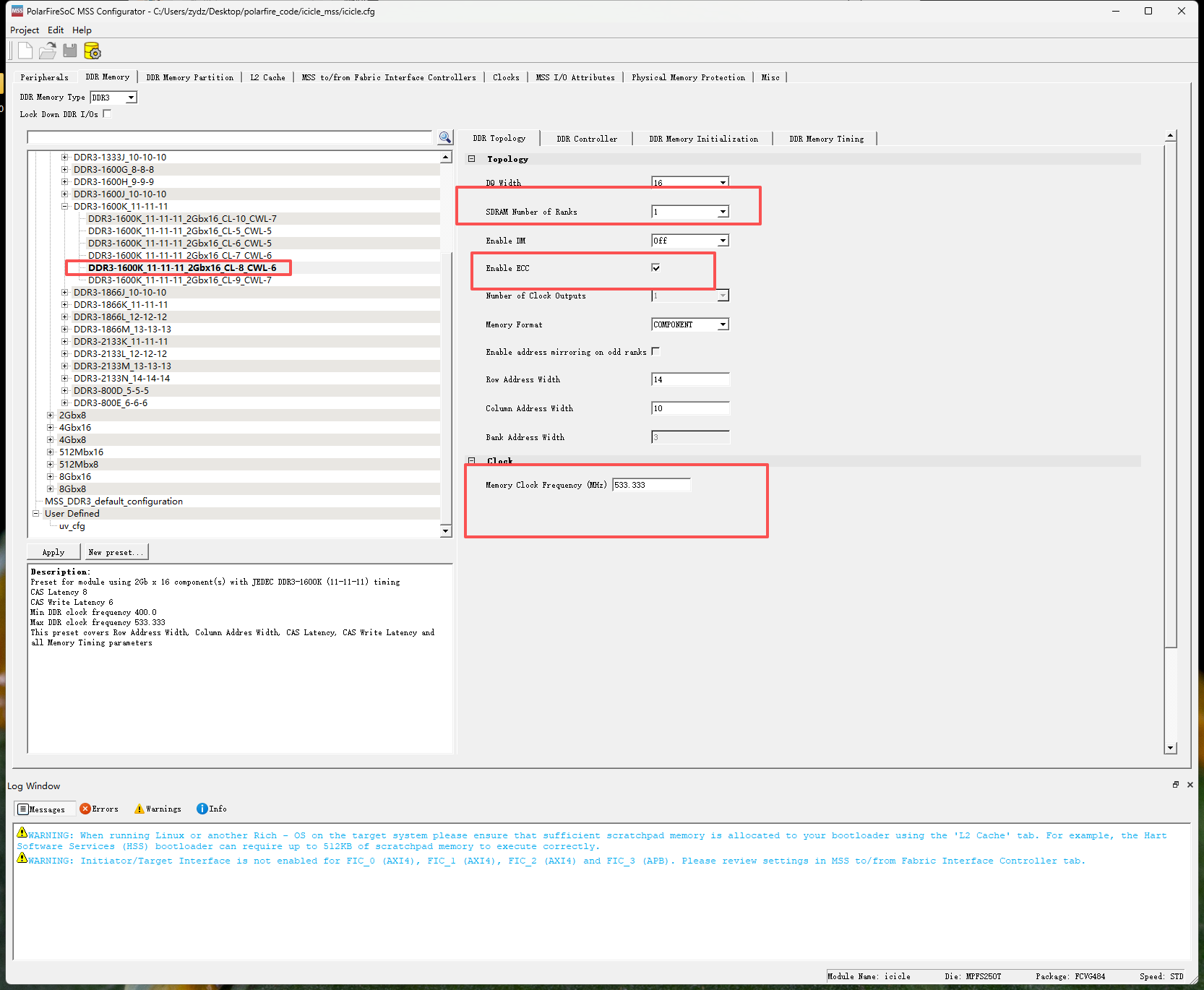Expand the DDR3-1866J_10-10-10 tree node
Image resolution: width=1204 pixels, height=990 pixels.
point(65,293)
